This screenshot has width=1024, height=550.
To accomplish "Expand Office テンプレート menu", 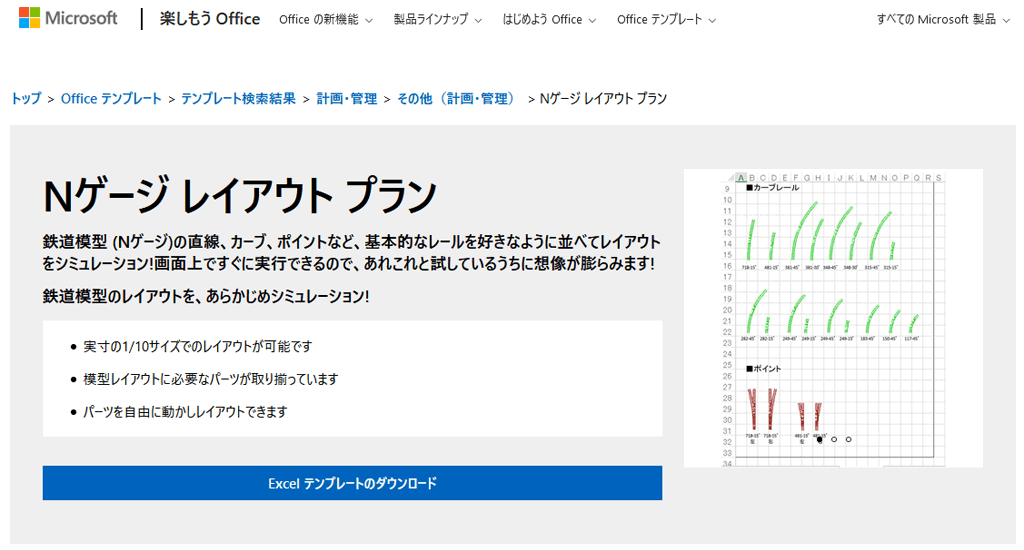I will pos(666,20).
